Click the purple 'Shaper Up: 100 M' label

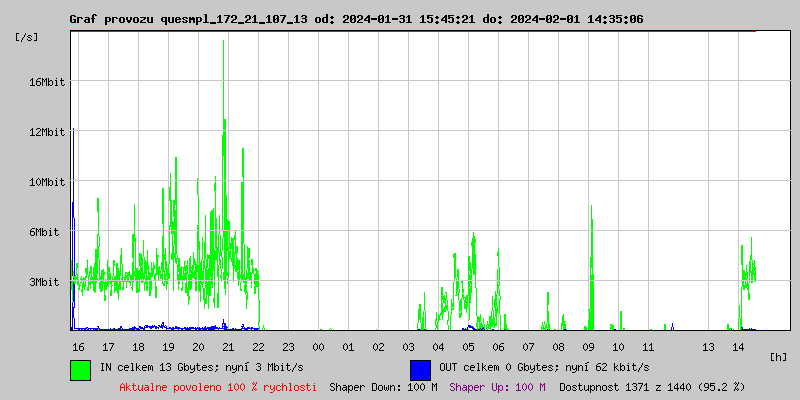(497, 387)
